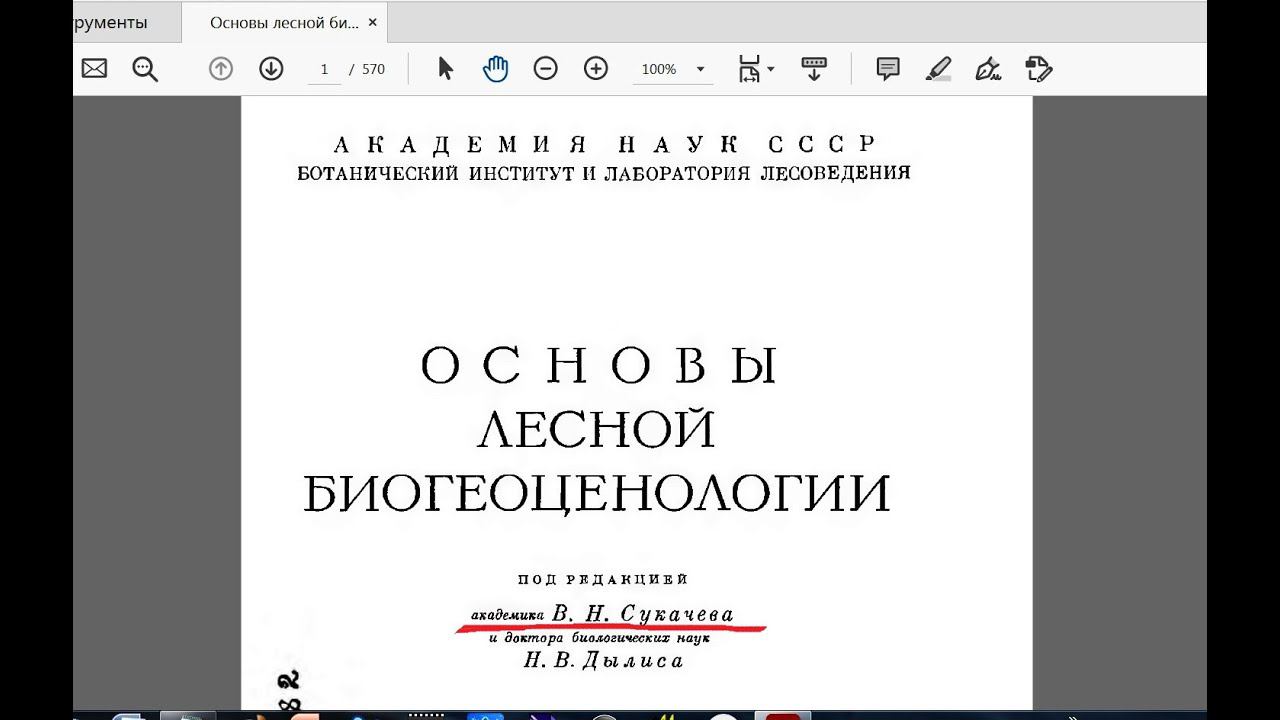Activate the Hand pan tool
The image size is (1280, 720).
[x=495, y=69]
